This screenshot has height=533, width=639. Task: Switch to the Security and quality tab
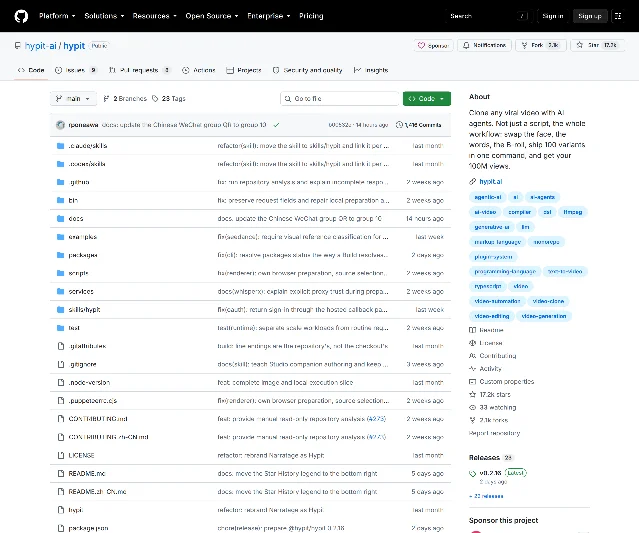(x=308, y=70)
